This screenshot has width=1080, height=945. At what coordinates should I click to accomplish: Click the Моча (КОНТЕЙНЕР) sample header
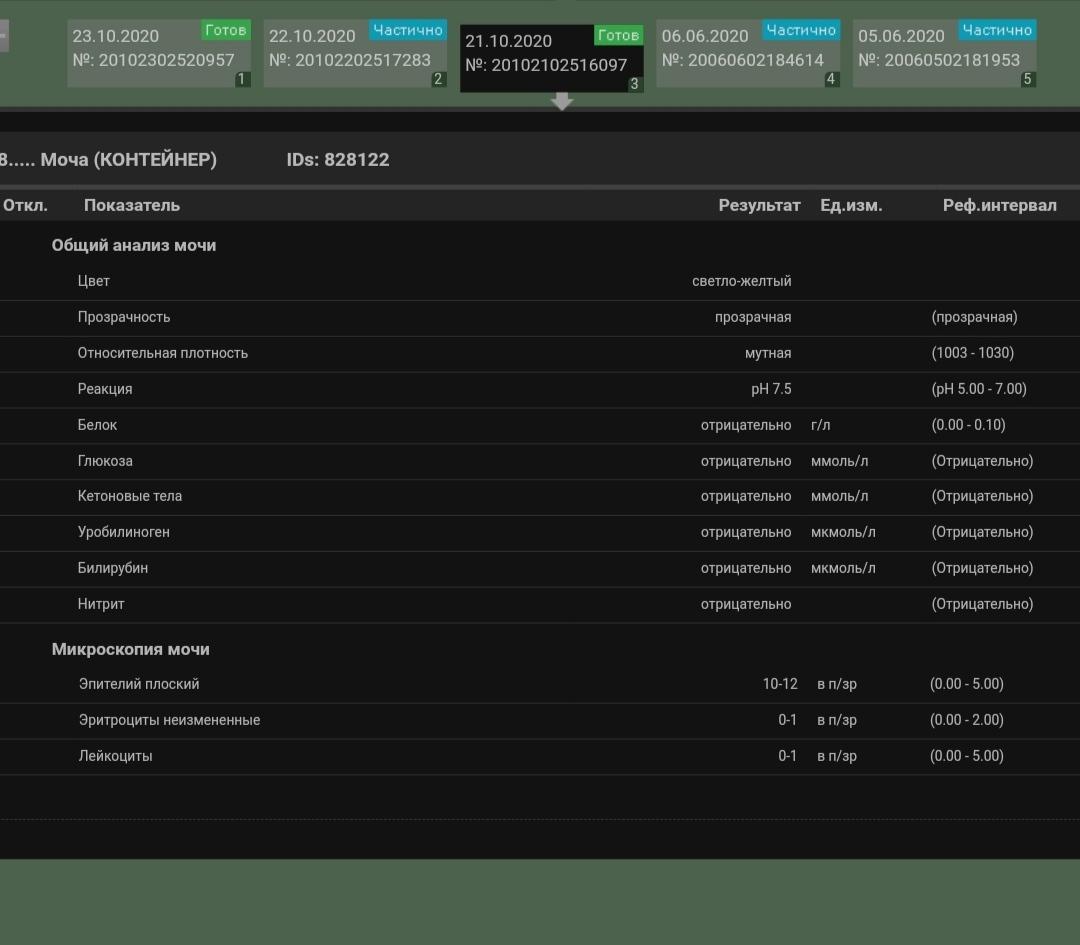tap(128, 159)
